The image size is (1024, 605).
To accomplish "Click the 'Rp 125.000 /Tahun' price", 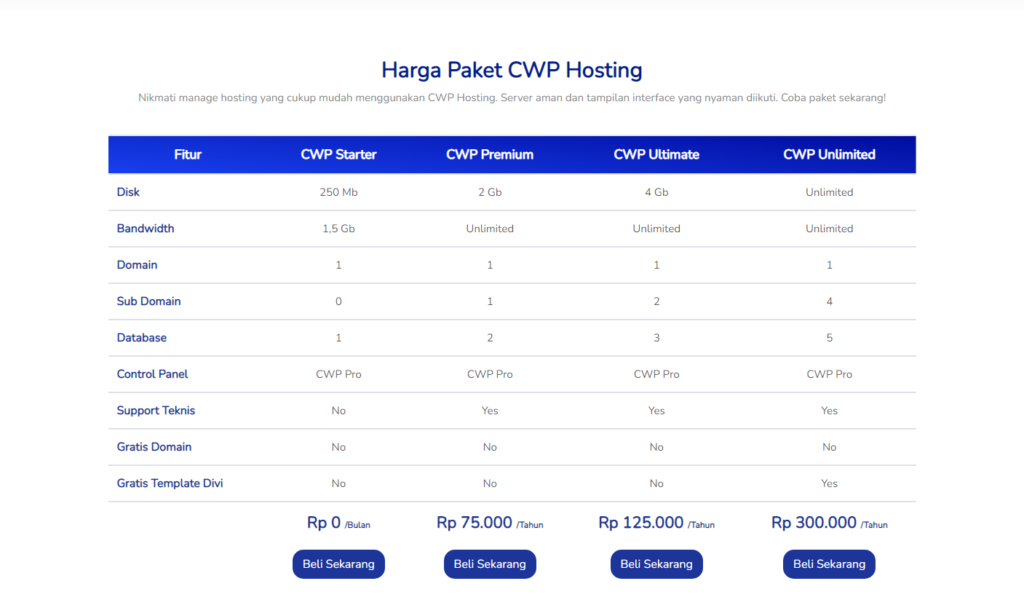I will 656,523.
